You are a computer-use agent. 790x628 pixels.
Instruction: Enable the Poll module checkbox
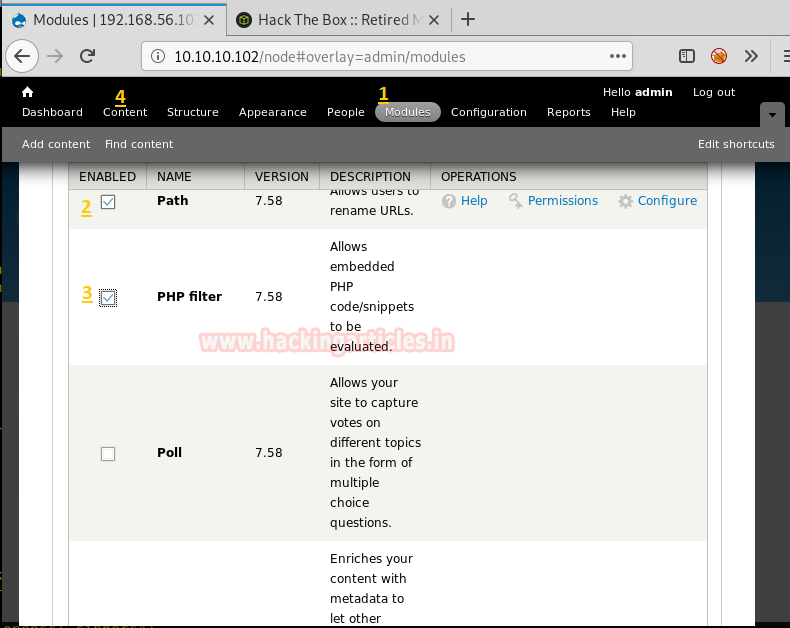[x=108, y=454]
